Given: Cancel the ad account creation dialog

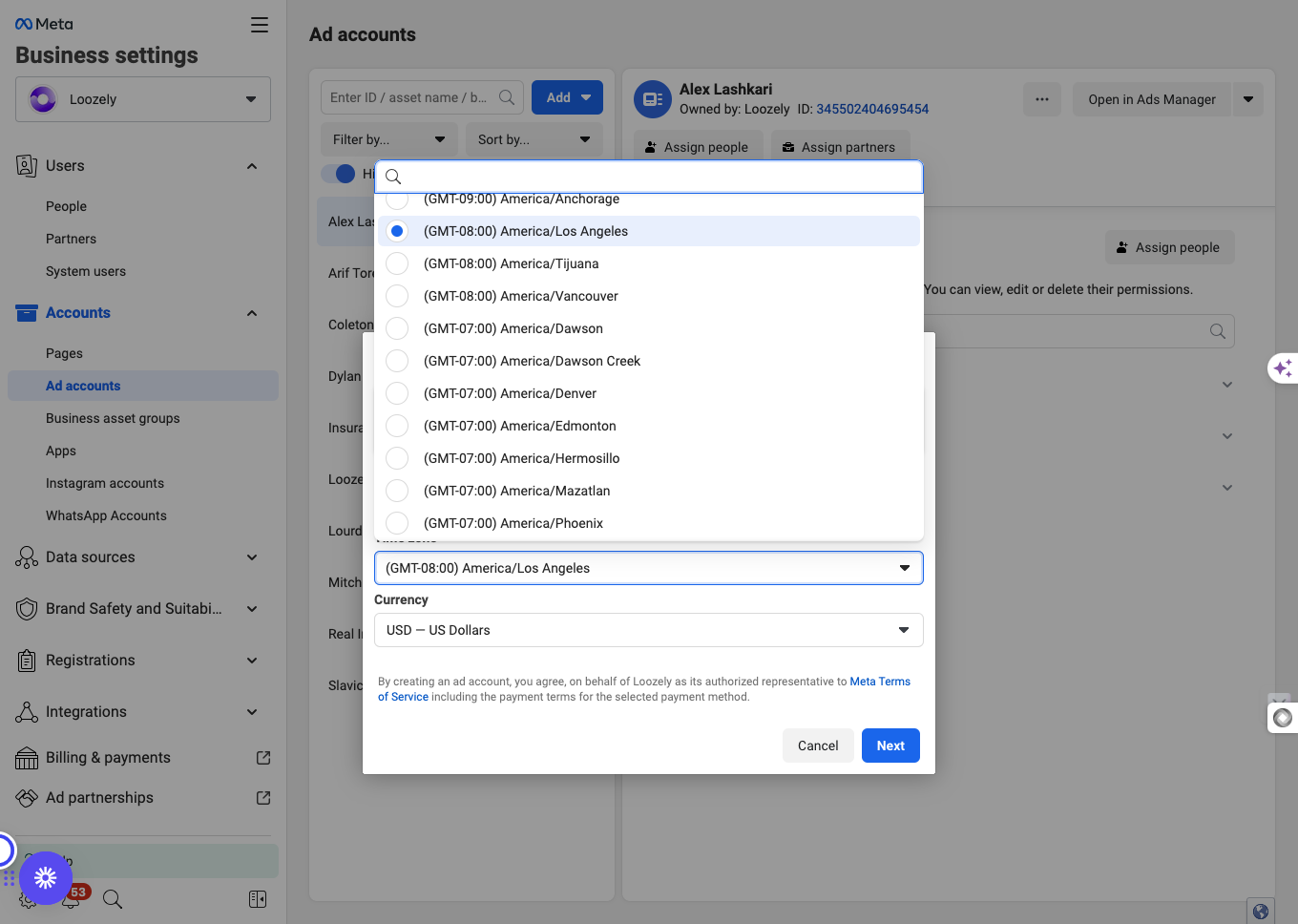Looking at the screenshot, I should tap(818, 745).
